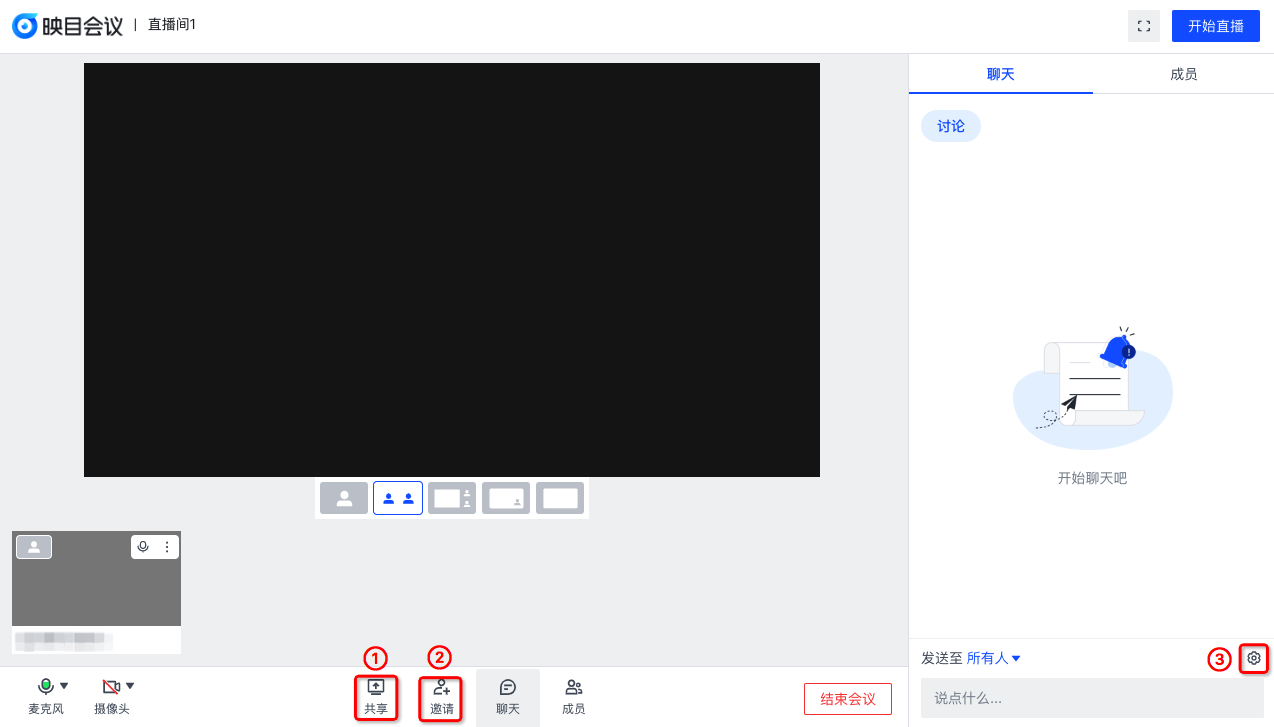Select the layout with side participant thumbnails

pos(452,498)
